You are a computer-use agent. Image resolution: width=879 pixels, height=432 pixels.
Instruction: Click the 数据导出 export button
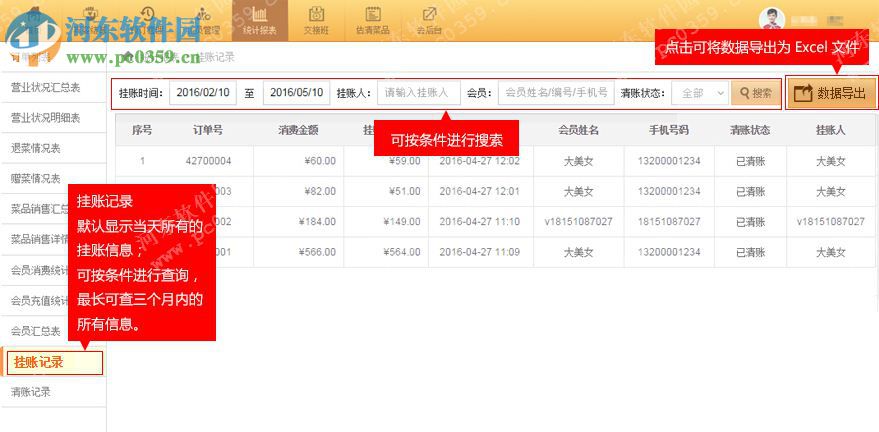pos(832,93)
